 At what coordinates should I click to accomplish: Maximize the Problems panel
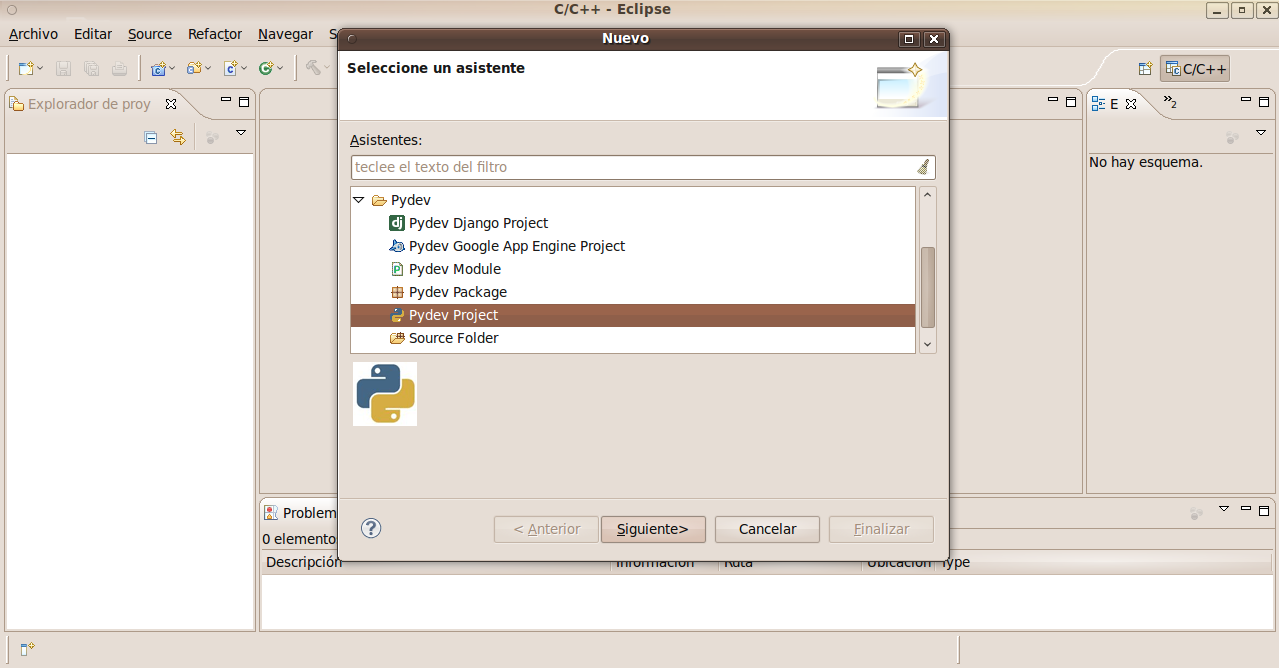[x=1263, y=509]
